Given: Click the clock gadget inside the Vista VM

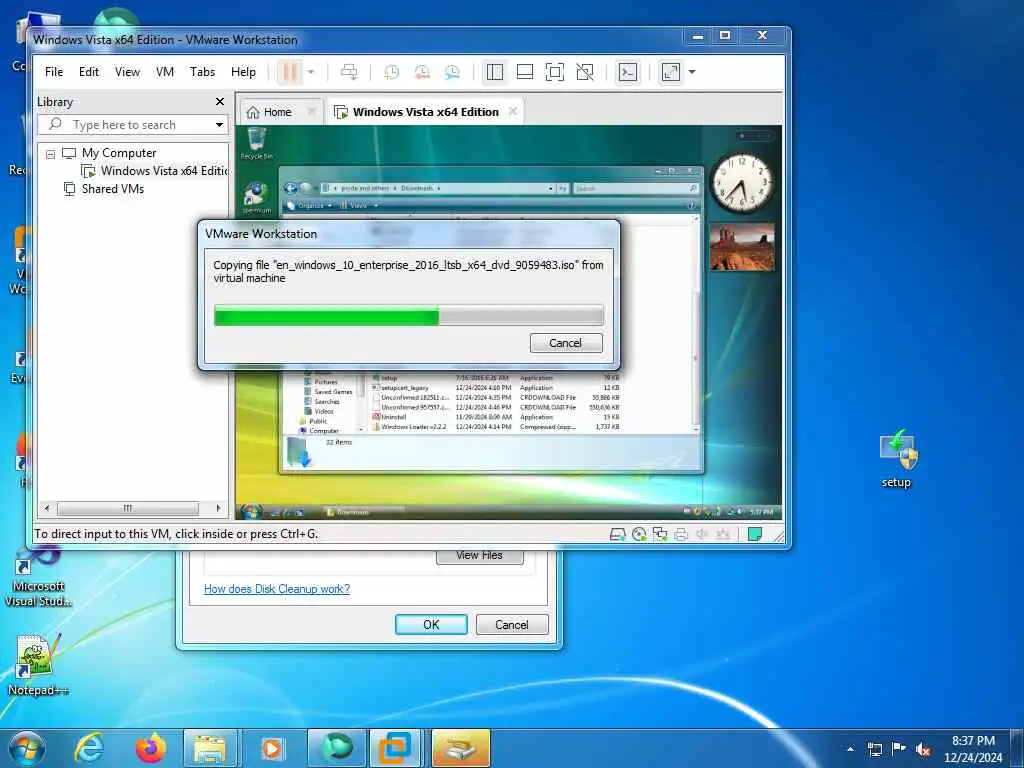Looking at the screenshot, I should point(742,182).
